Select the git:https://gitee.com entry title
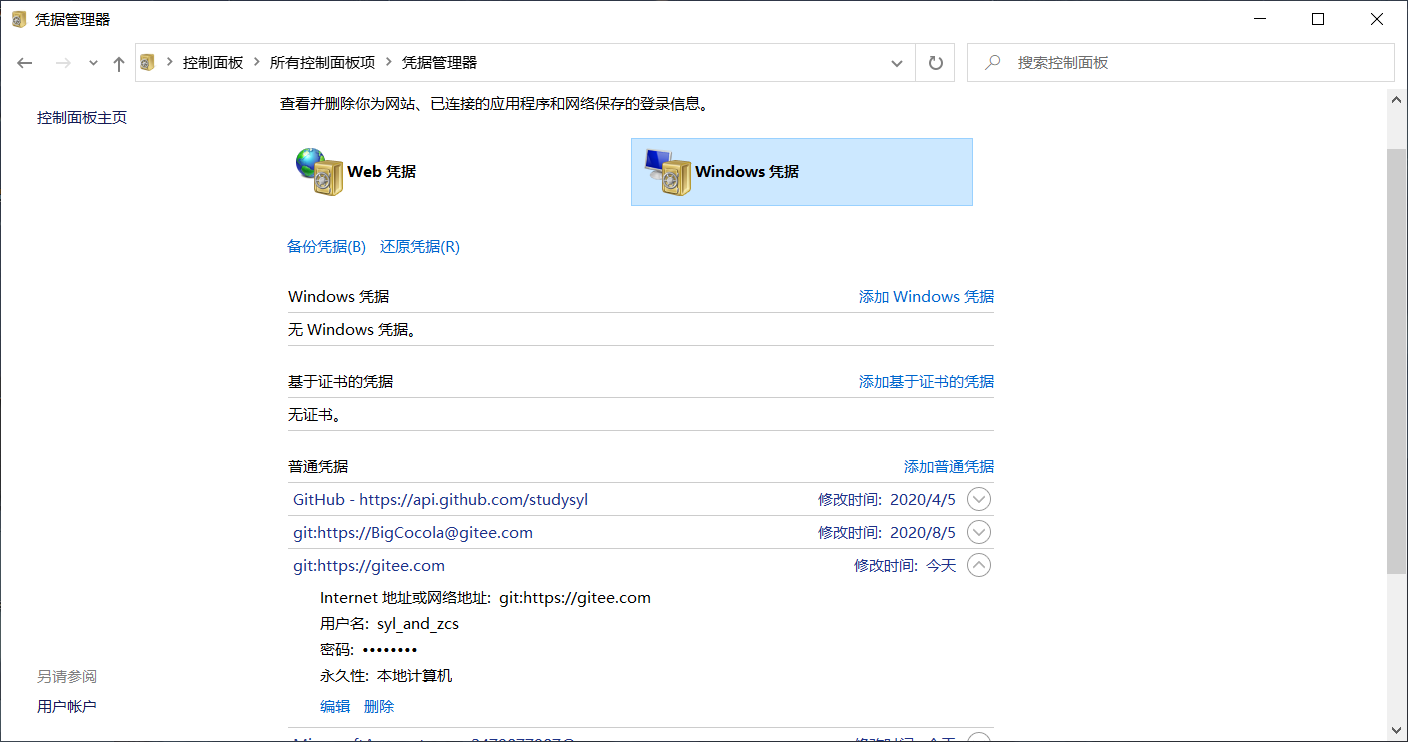Viewport: 1408px width, 742px height. coord(369,565)
